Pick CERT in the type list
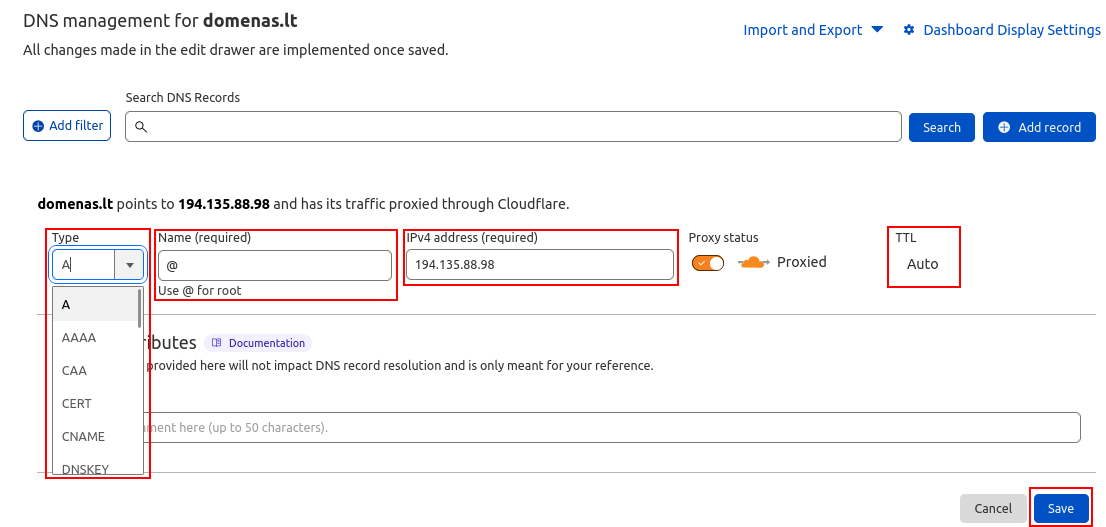This screenshot has width=1106, height=527. click(x=77, y=404)
